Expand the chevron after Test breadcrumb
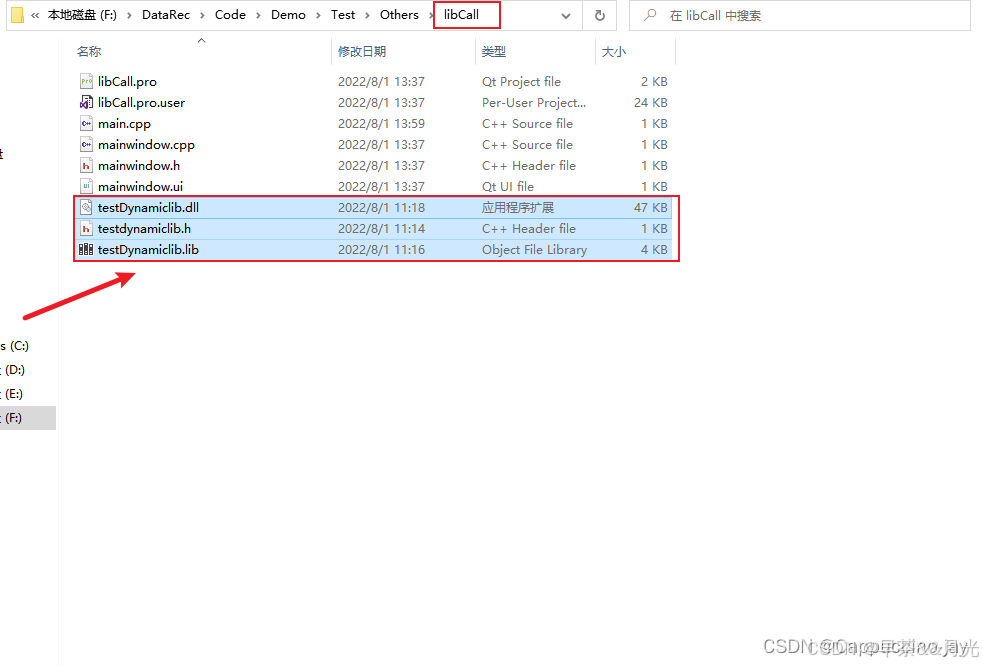The height and width of the screenshot is (666, 983). [x=367, y=15]
